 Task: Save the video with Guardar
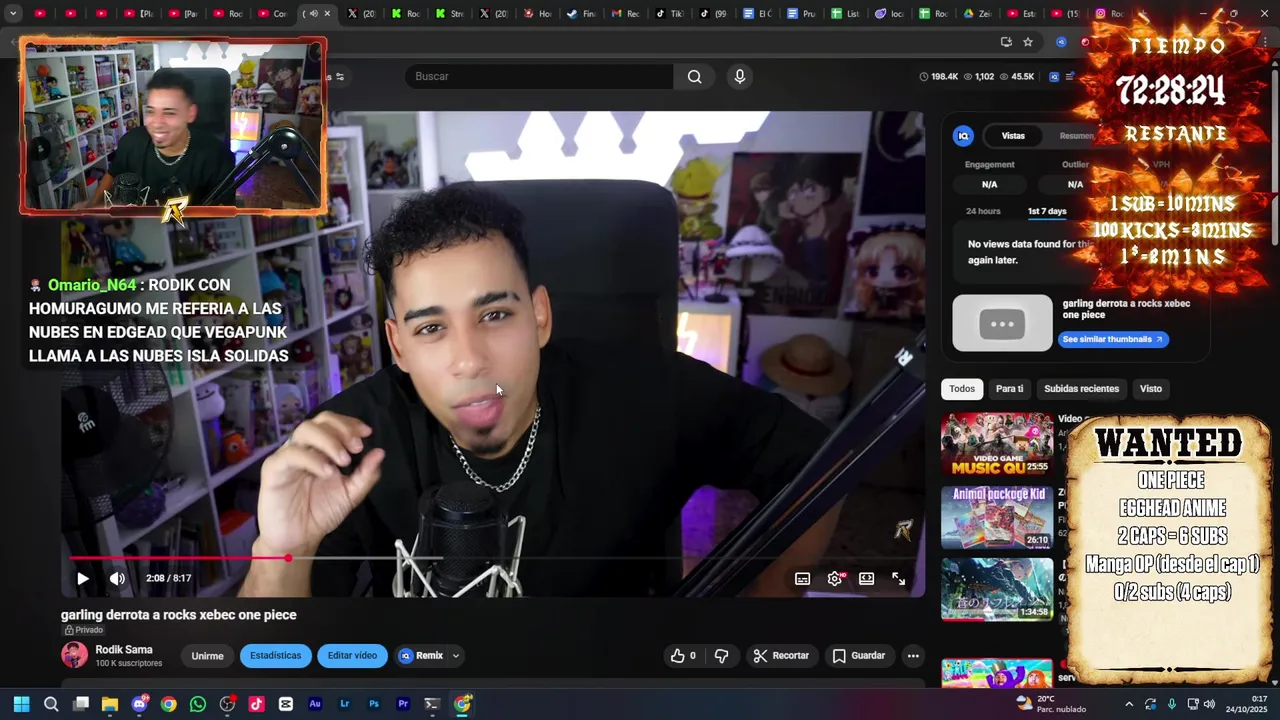point(859,656)
